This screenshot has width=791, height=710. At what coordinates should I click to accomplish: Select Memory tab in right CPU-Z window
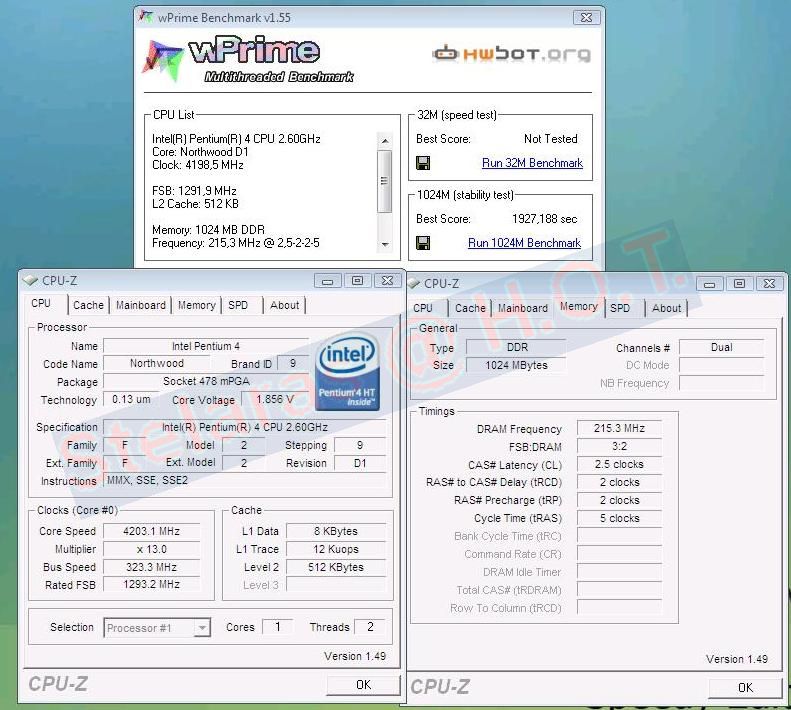click(x=579, y=306)
